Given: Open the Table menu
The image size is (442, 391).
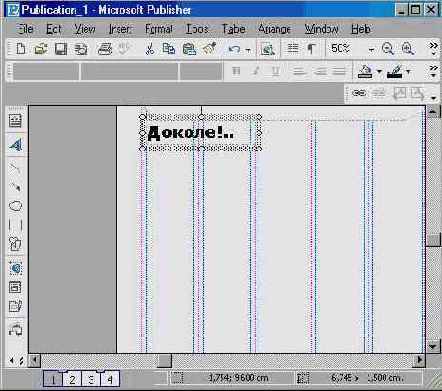Looking at the screenshot, I should [234, 29].
